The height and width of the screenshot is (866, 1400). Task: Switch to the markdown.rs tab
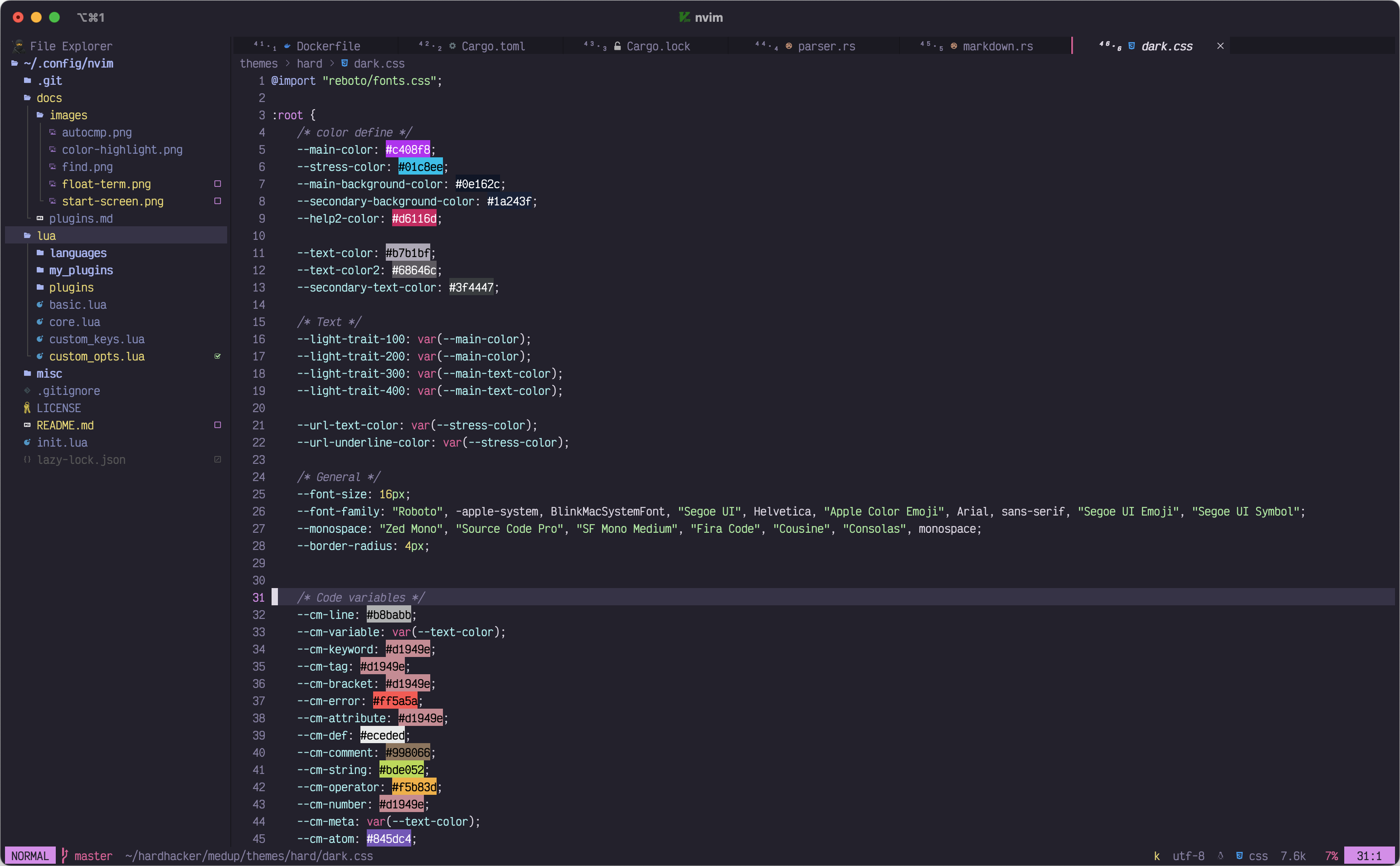coord(997,46)
